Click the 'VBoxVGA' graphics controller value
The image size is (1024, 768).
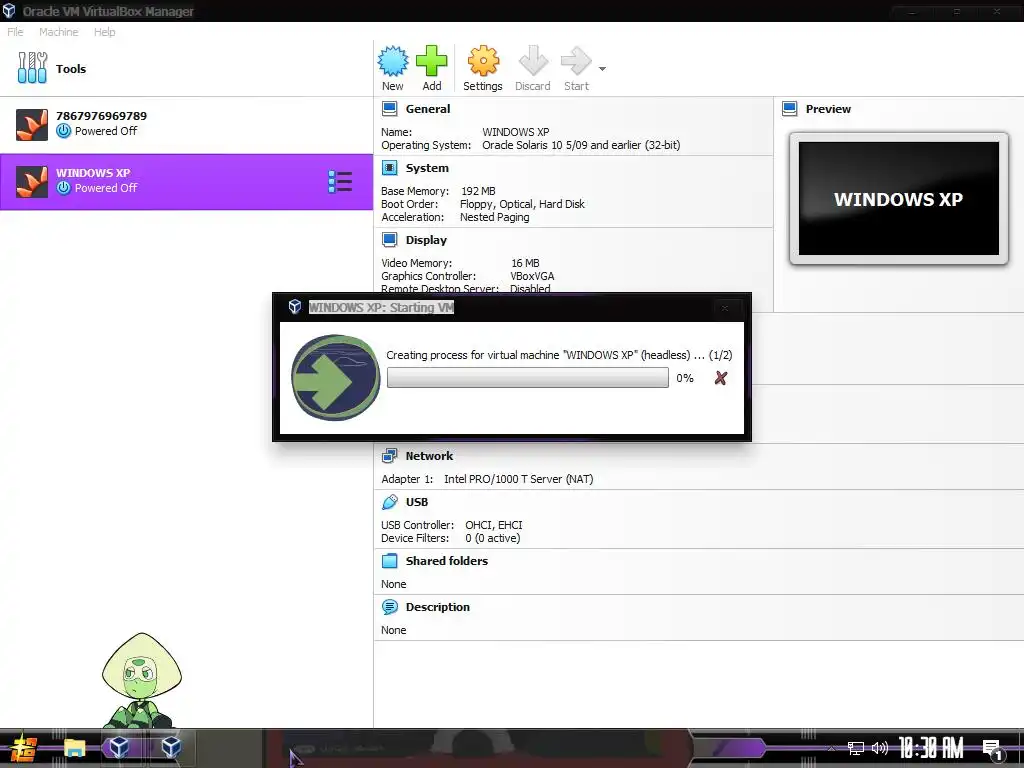pos(532,276)
